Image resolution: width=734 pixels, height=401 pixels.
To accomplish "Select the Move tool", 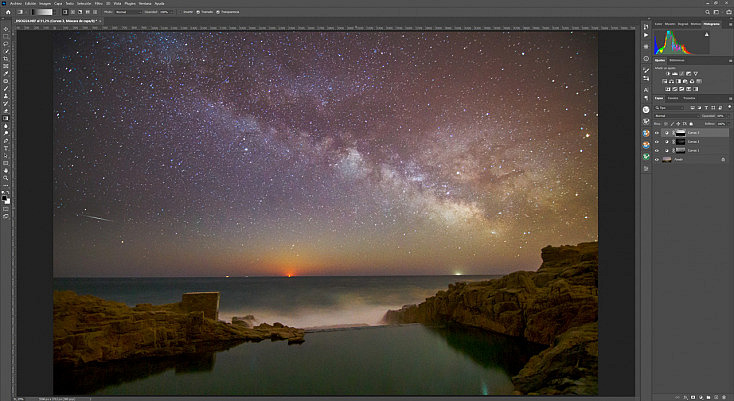I will pyautogui.click(x=5, y=29).
